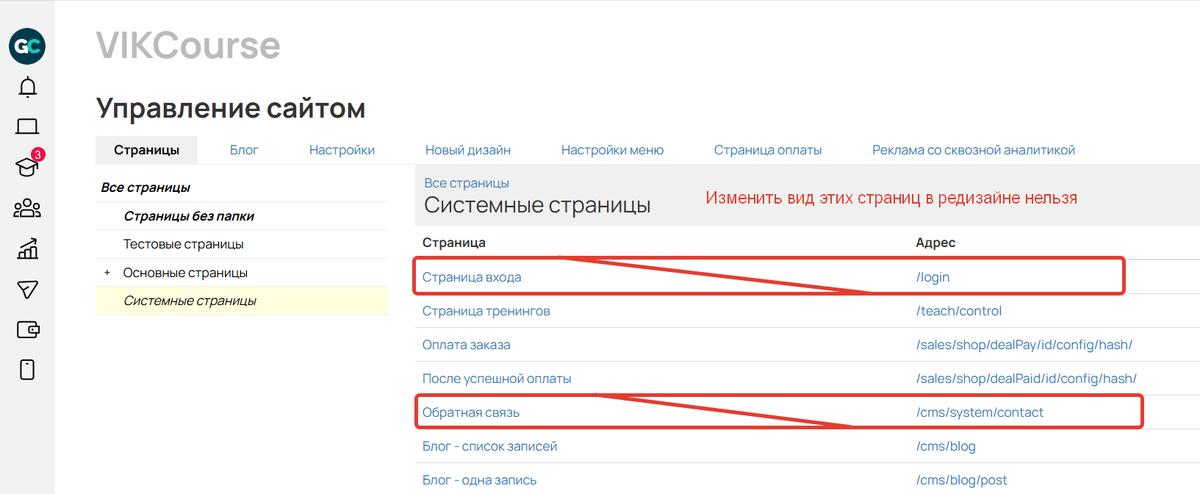Select Страницы без папки folder
1200x494 pixels.
point(188,215)
